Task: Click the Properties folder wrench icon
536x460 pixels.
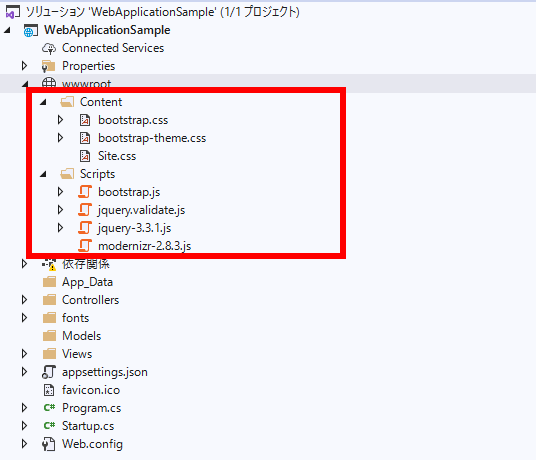Action: pos(49,66)
